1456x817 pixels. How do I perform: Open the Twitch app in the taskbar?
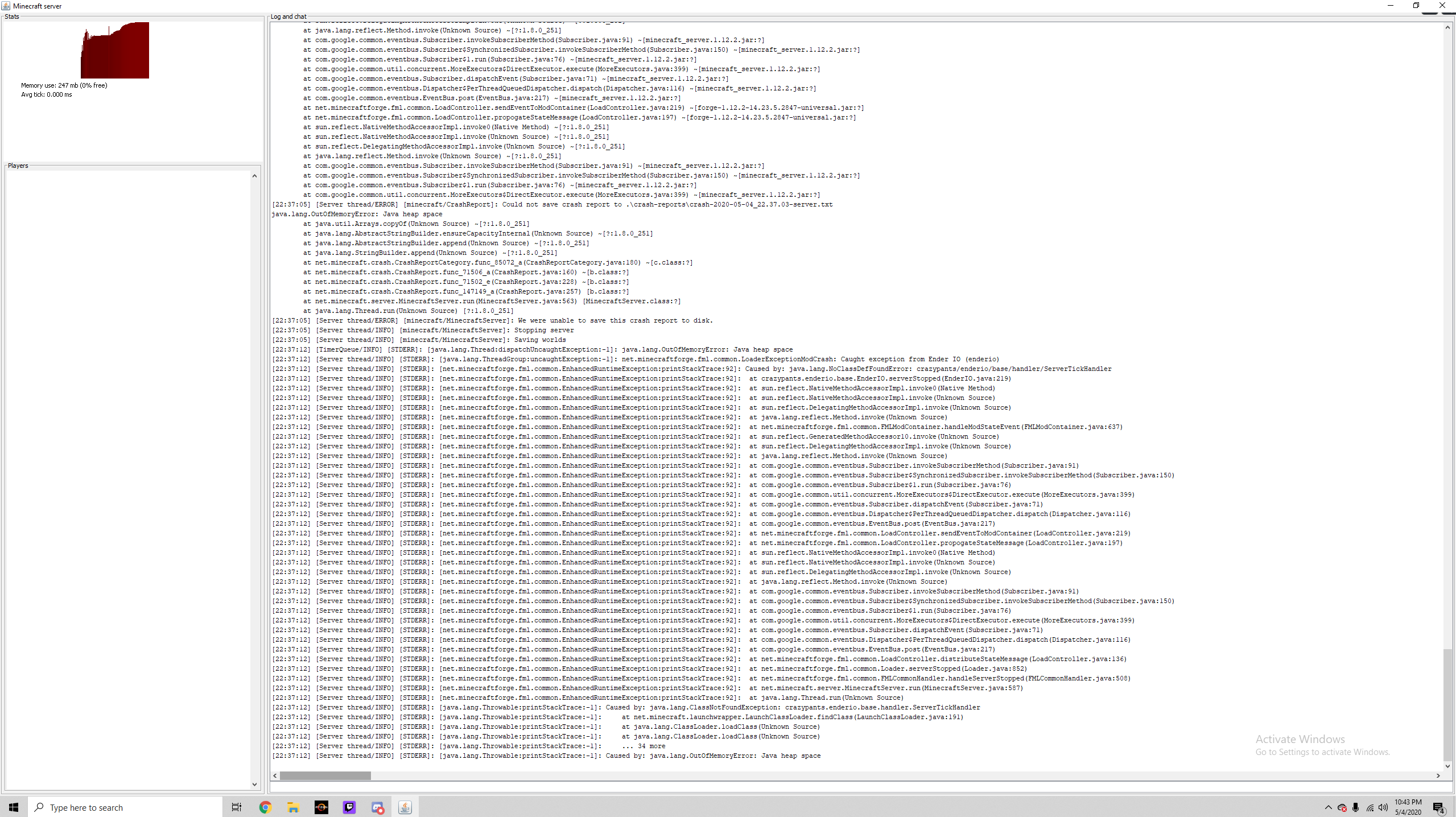tap(349, 807)
